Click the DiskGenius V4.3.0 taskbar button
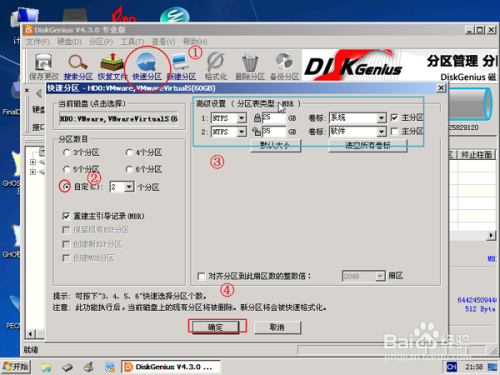Viewport: 500px width, 375px height. point(171,367)
